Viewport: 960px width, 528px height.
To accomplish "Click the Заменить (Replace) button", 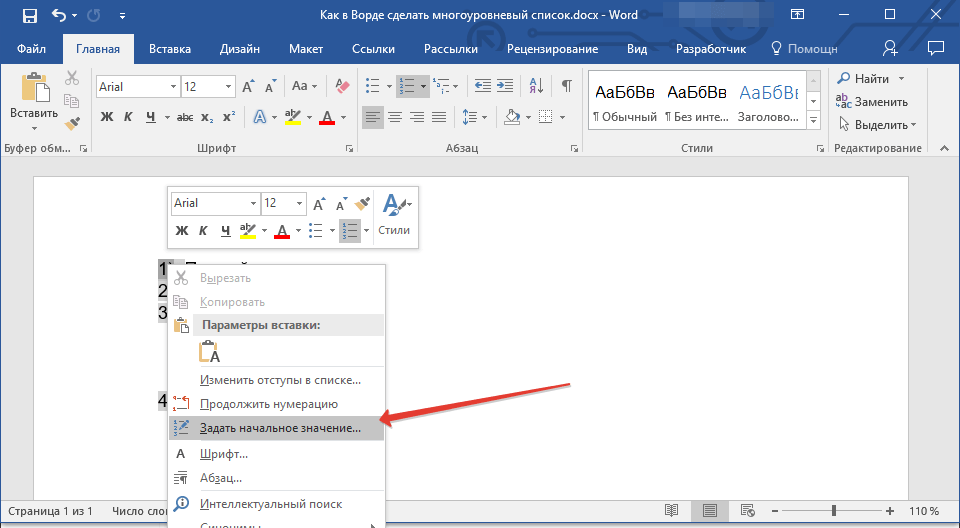I will [x=872, y=102].
